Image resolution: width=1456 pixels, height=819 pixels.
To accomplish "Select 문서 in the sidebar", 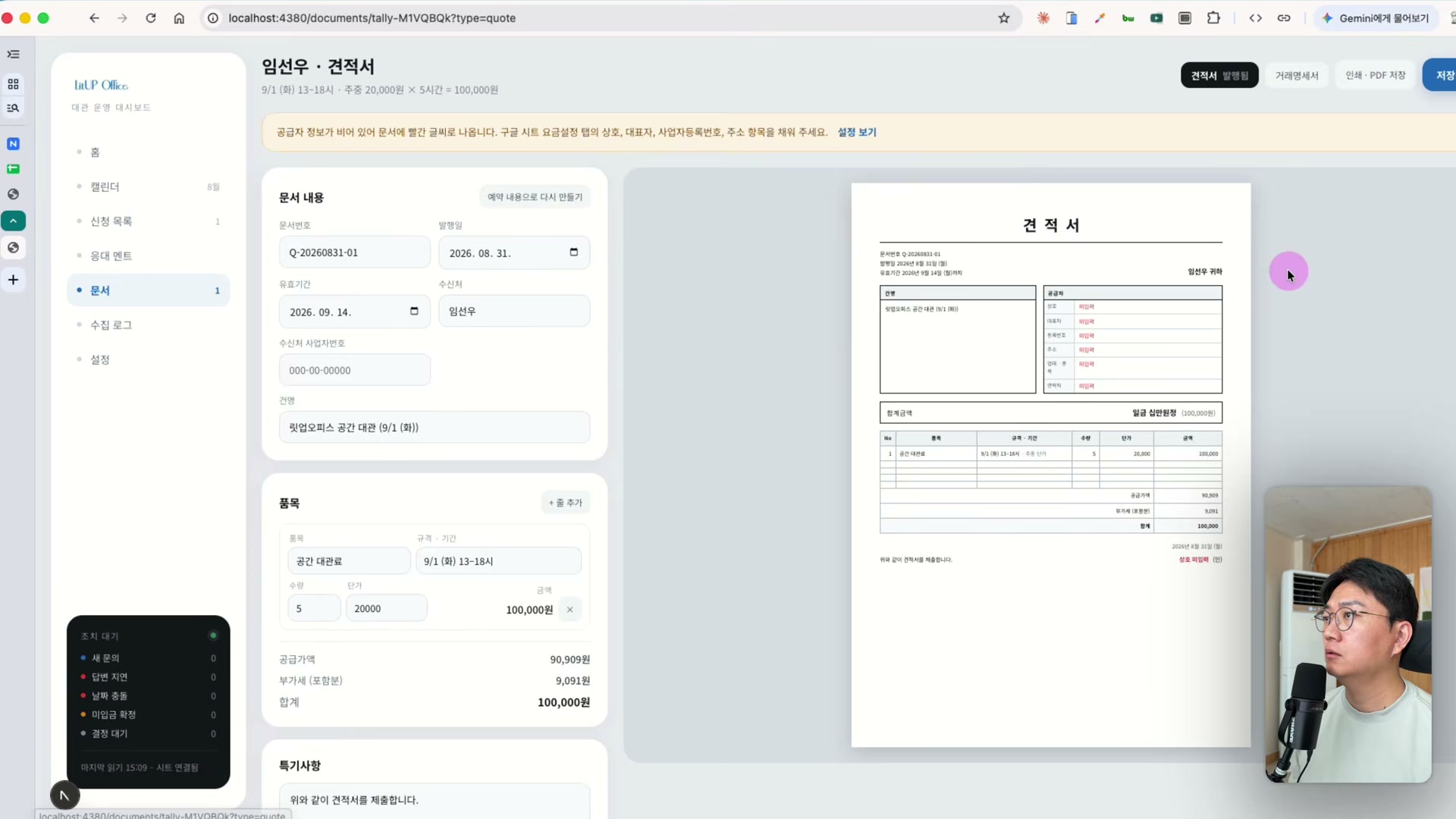I will [x=149, y=290].
